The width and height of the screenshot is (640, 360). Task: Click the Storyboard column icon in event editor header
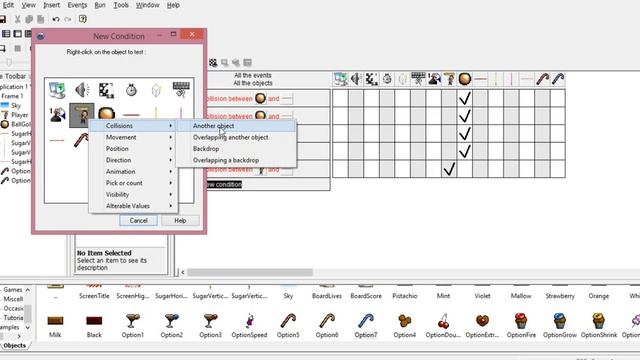pos(371,79)
